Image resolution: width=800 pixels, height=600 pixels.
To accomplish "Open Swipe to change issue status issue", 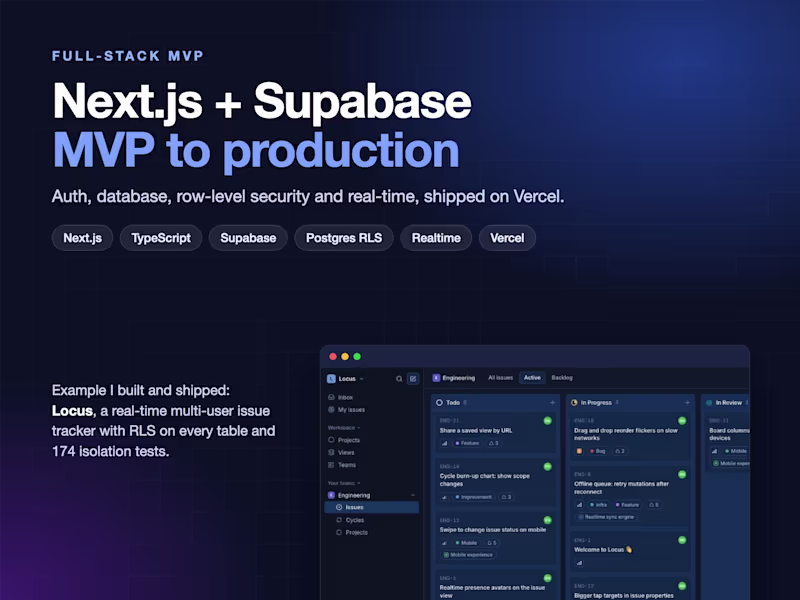I will [x=492, y=530].
